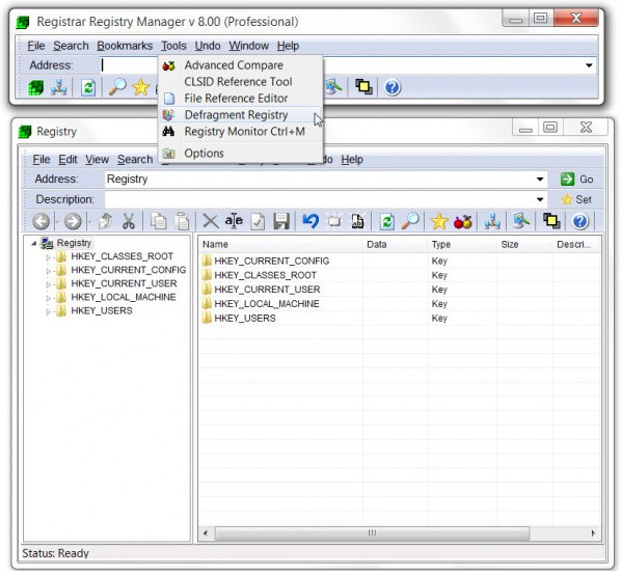Expand HKEY_CLASSES_ROOT in the tree
620x571 pixels.
point(48,257)
